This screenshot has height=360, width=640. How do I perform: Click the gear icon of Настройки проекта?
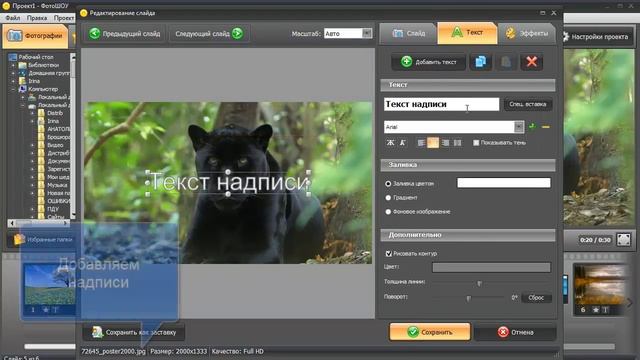(x=565, y=37)
